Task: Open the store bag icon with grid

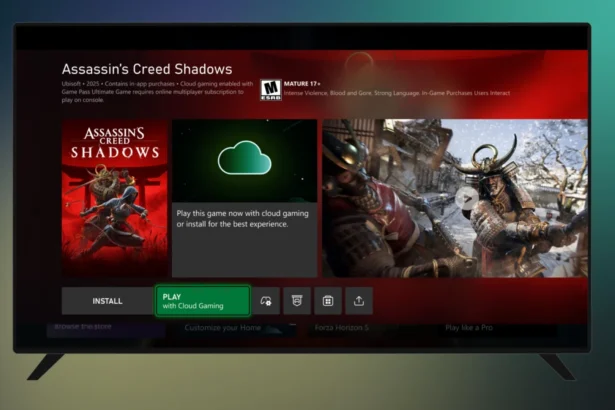Action: (x=328, y=301)
